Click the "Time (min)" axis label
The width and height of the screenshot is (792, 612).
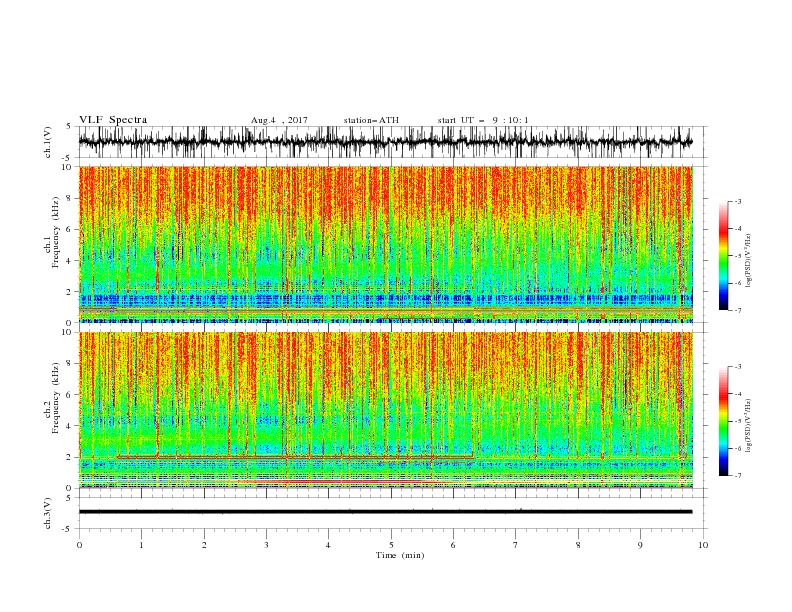(x=400, y=555)
